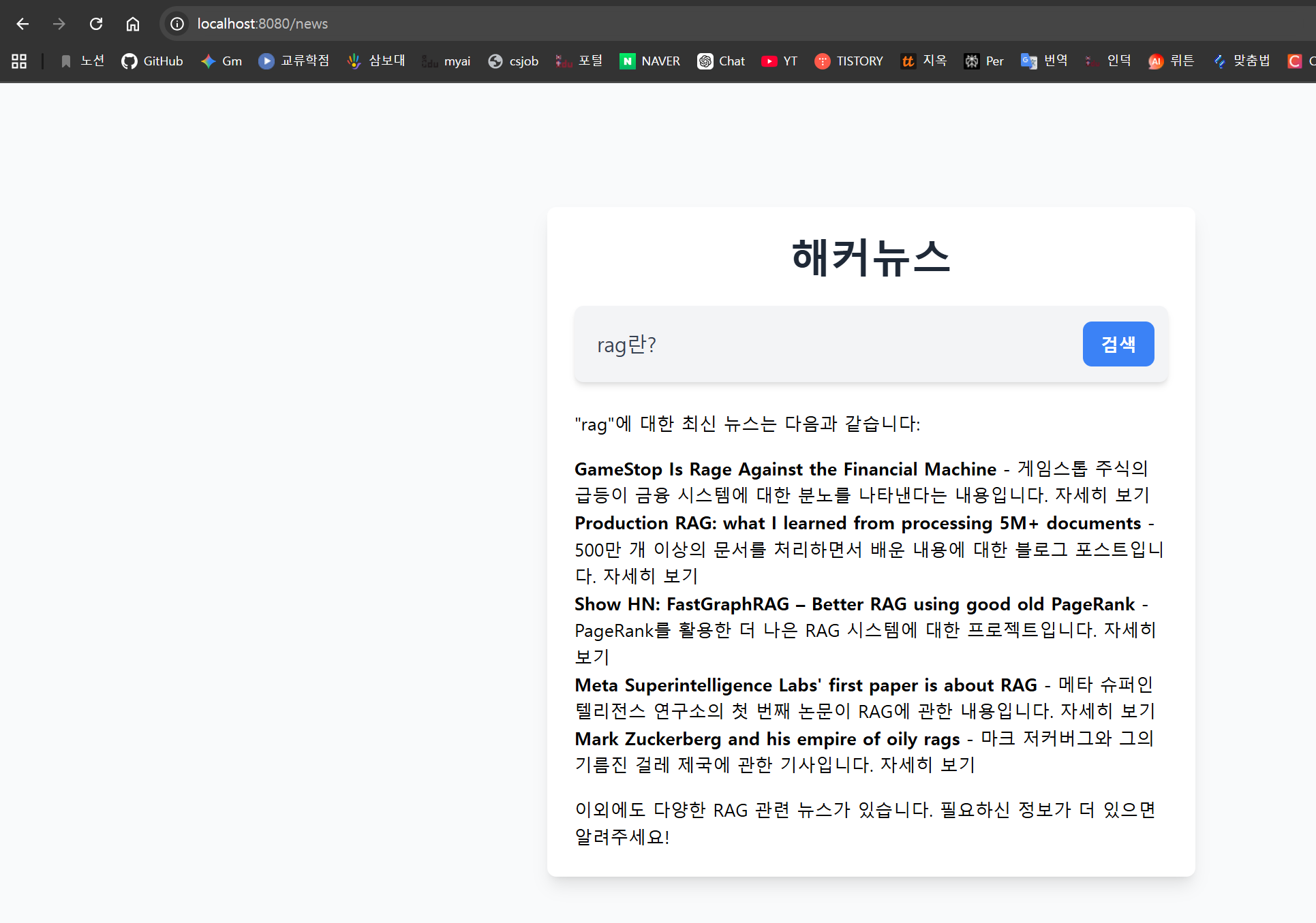Open the apps grid in bookmarks bar

[x=19, y=61]
